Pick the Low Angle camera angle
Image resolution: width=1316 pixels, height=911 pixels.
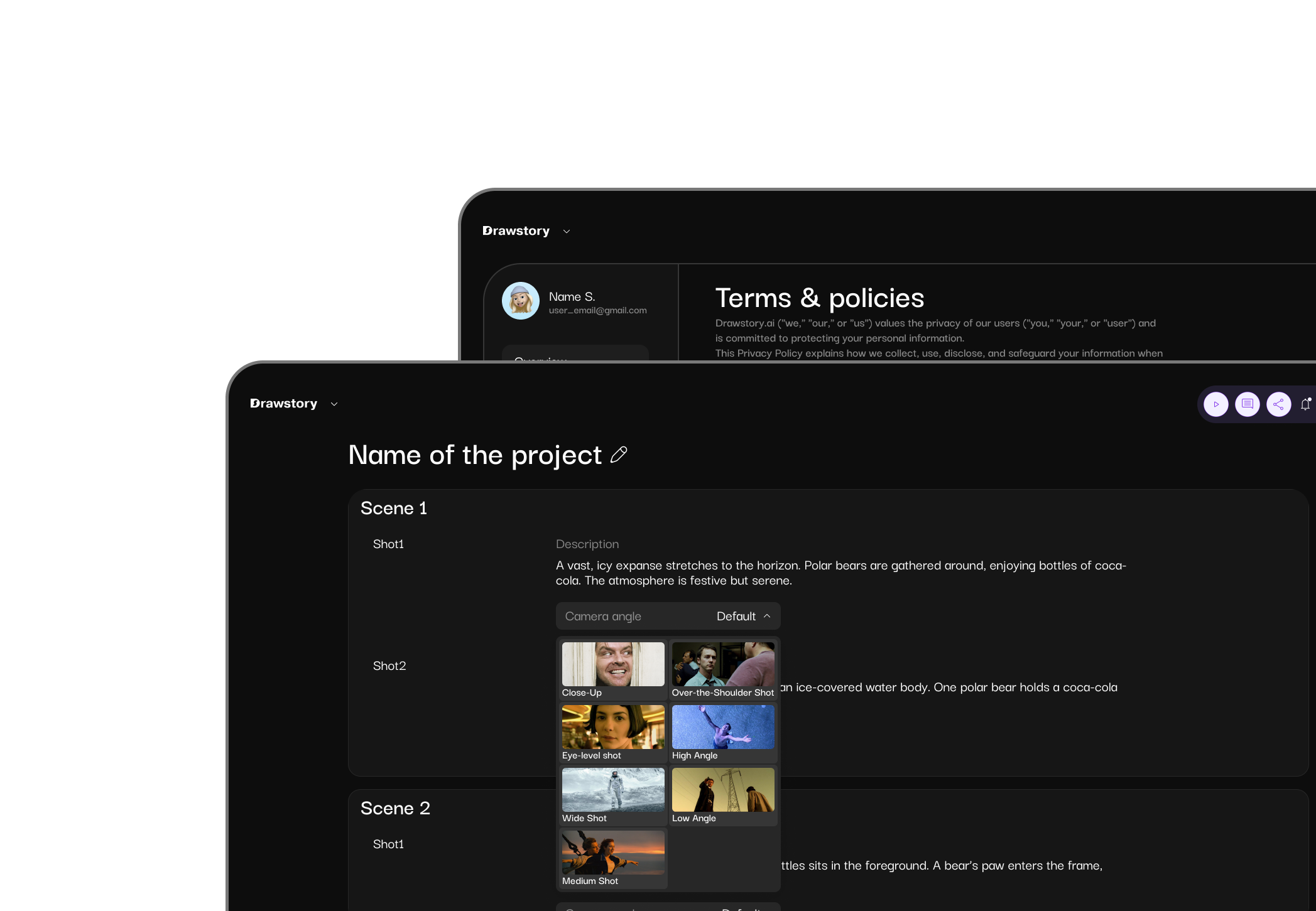[723, 795]
